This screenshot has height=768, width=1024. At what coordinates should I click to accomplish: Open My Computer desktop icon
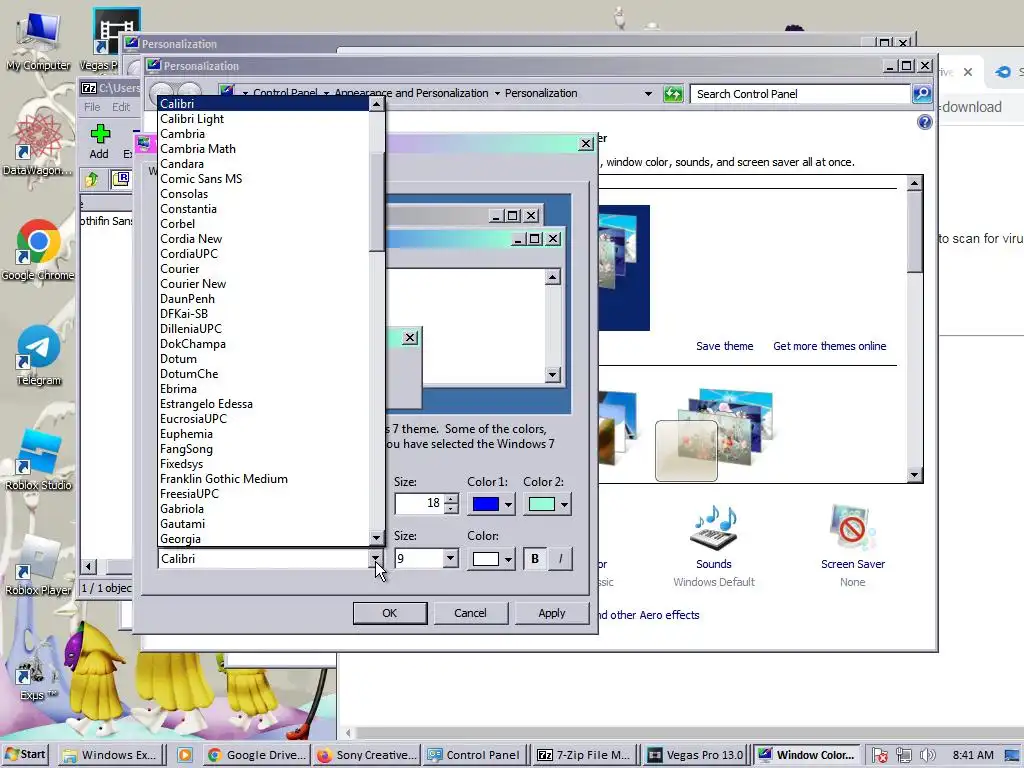(38, 39)
